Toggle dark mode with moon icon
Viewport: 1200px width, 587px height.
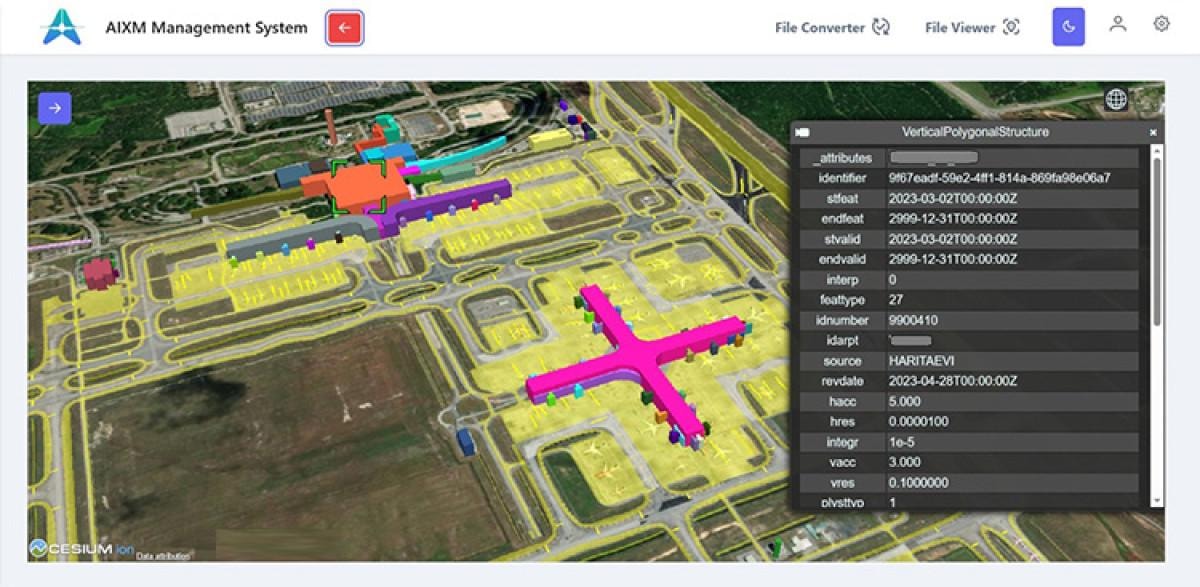(1068, 27)
